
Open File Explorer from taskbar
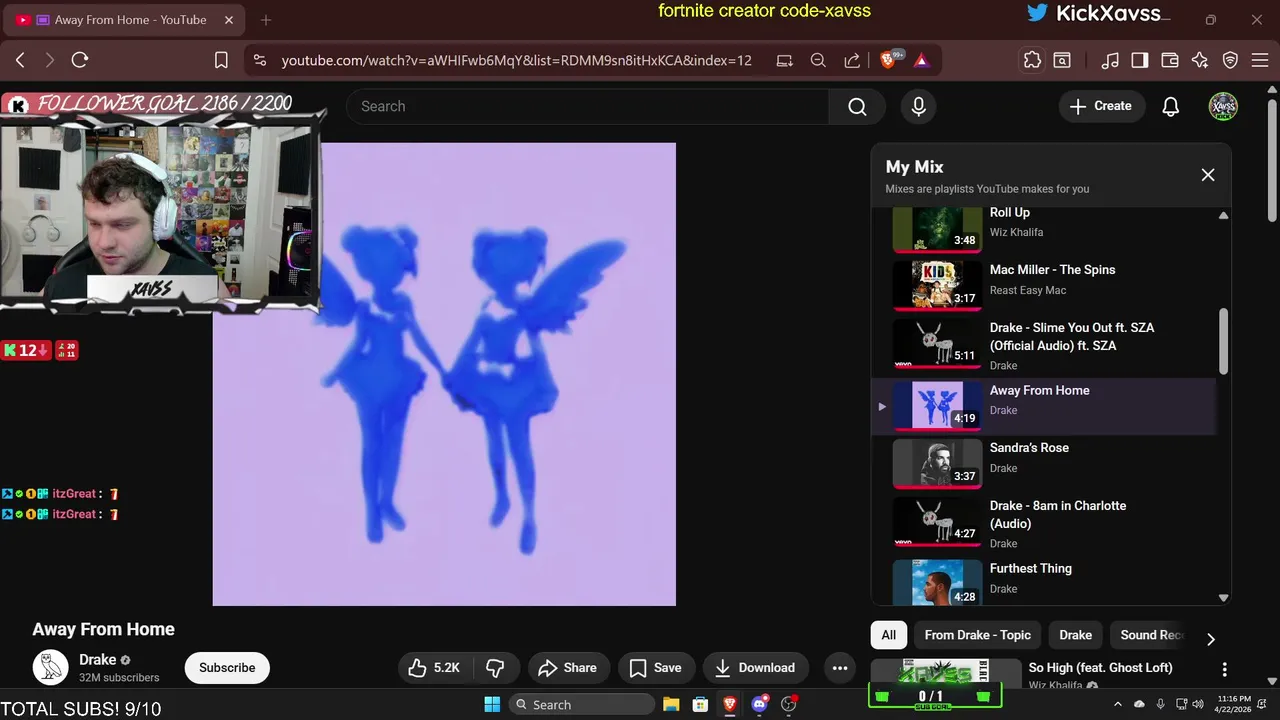(671, 704)
